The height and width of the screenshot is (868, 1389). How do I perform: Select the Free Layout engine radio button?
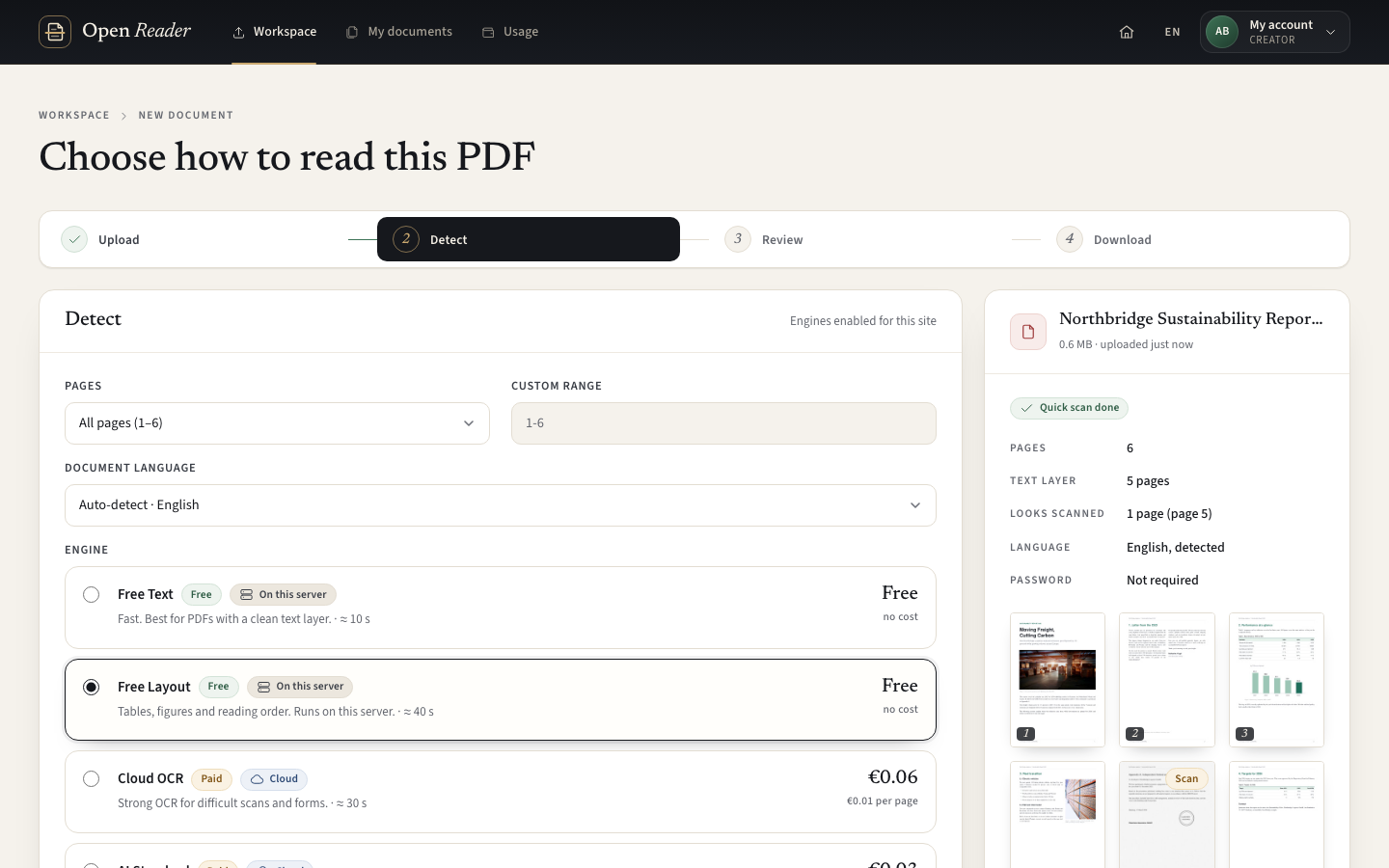point(91,687)
